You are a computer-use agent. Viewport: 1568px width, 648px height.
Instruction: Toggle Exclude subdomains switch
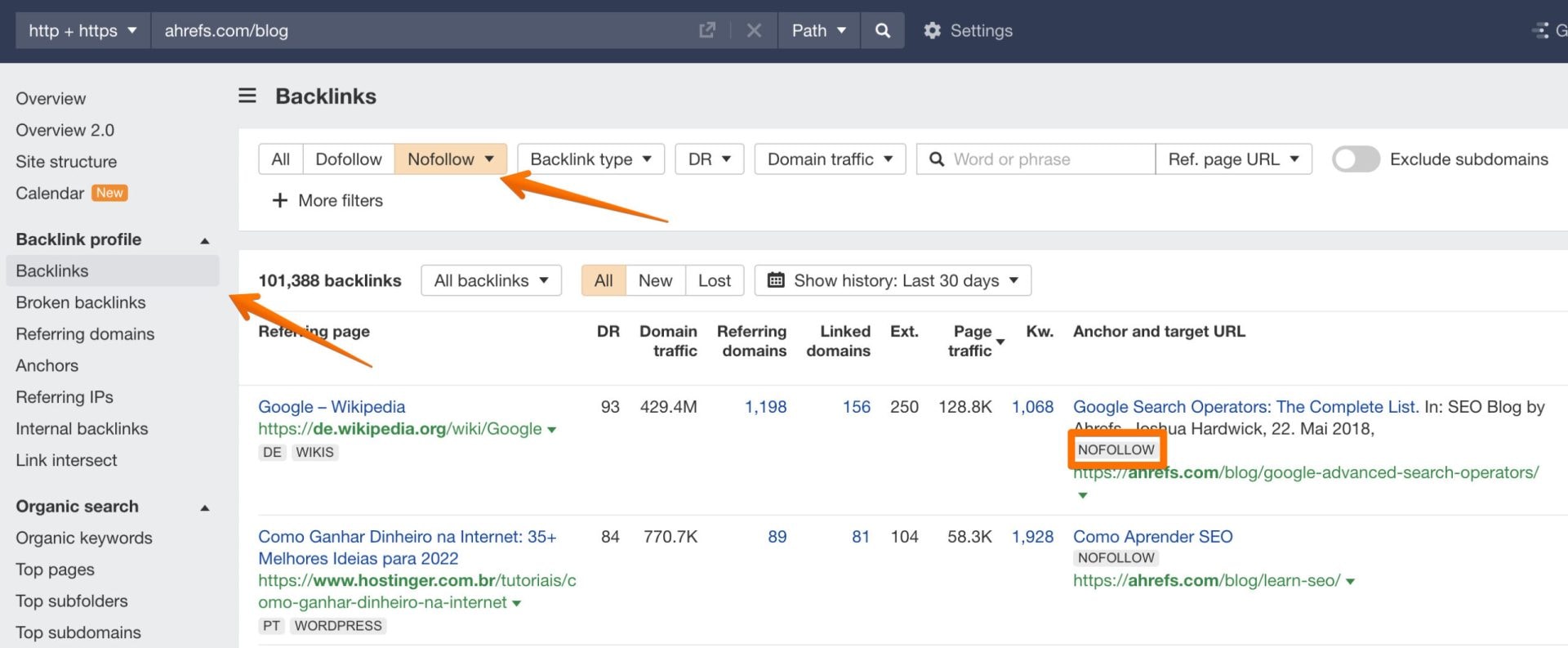click(x=1356, y=159)
